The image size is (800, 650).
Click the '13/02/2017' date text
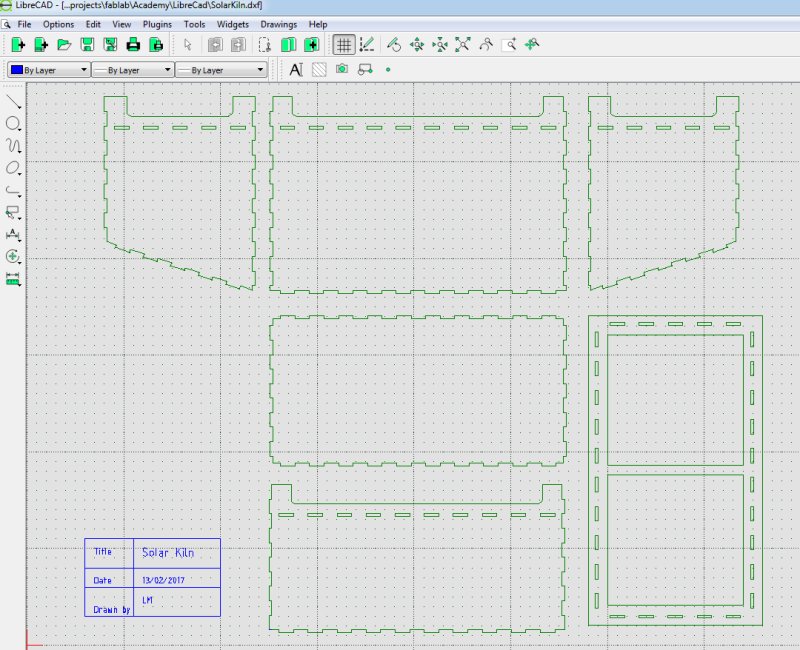pos(163,580)
